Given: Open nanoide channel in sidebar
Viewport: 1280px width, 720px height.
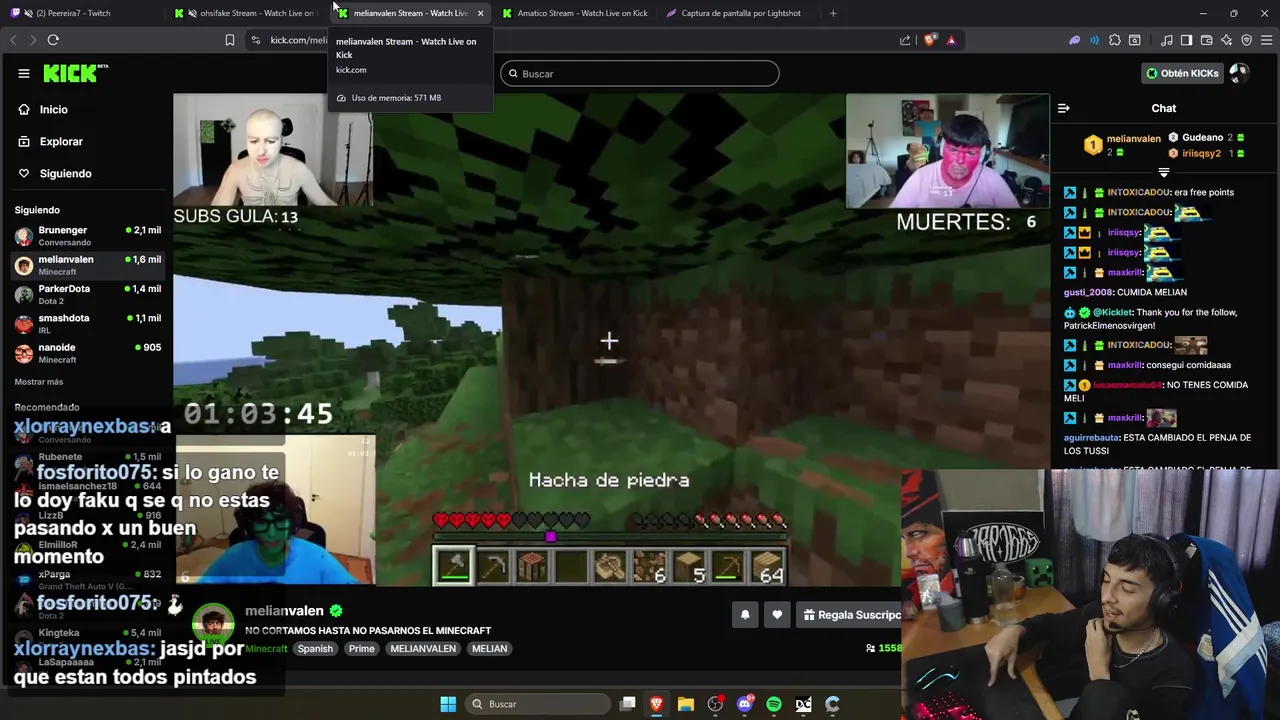Looking at the screenshot, I should point(87,353).
